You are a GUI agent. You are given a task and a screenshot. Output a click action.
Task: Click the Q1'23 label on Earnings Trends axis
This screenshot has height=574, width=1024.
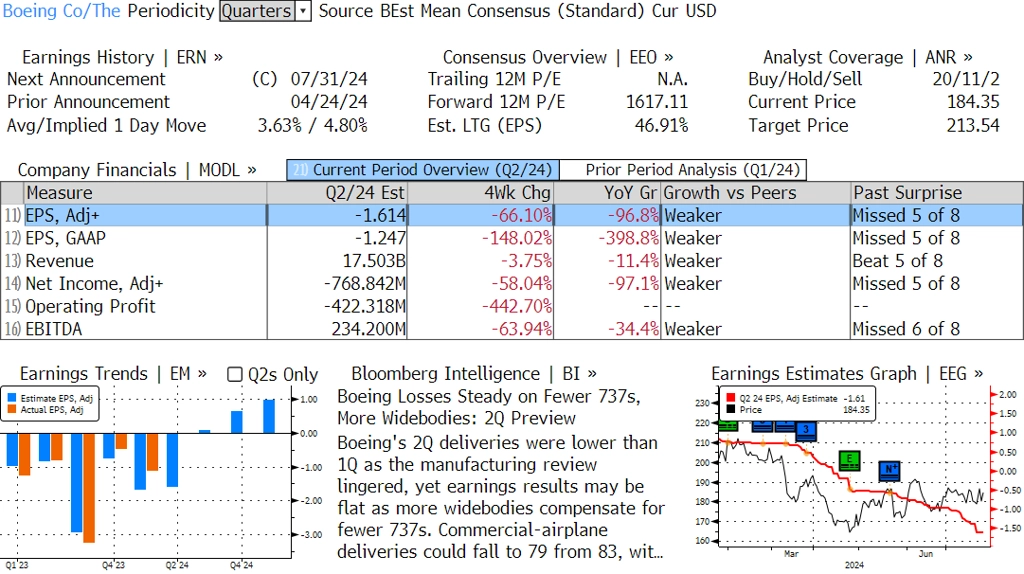(x=17, y=565)
